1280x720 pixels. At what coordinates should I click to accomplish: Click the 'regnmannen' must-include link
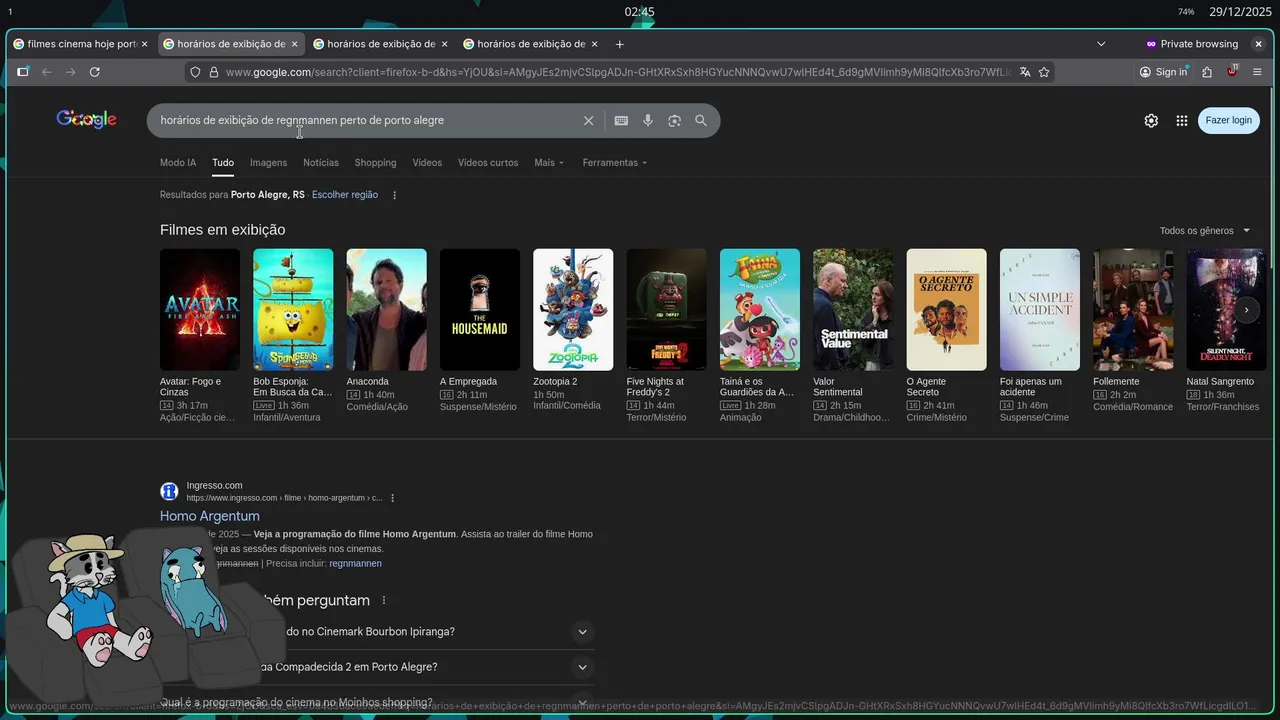(355, 564)
